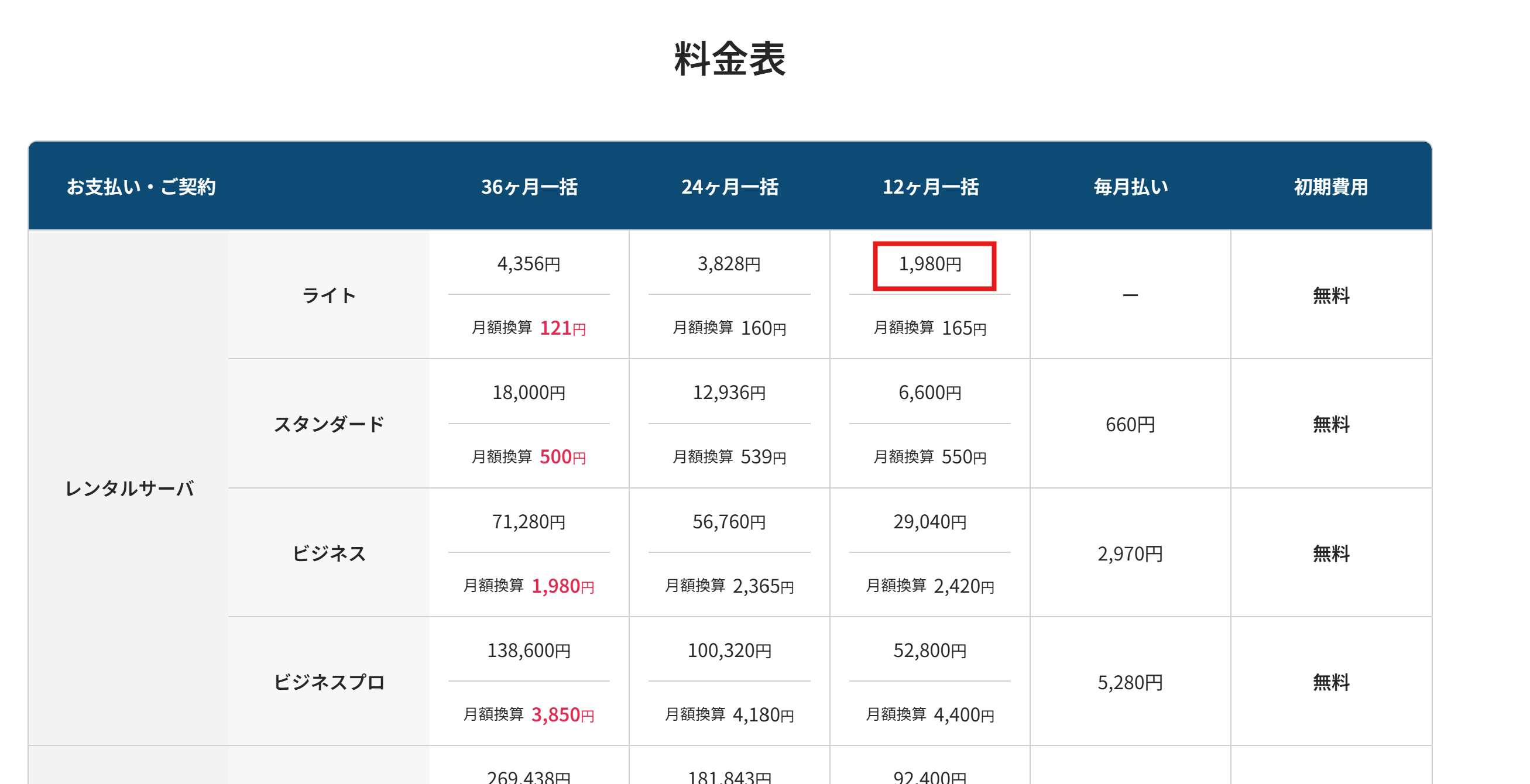The width and height of the screenshot is (1530, 784).
Task: Click the 料金表 page heading
Action: click(x=730, y=59)
